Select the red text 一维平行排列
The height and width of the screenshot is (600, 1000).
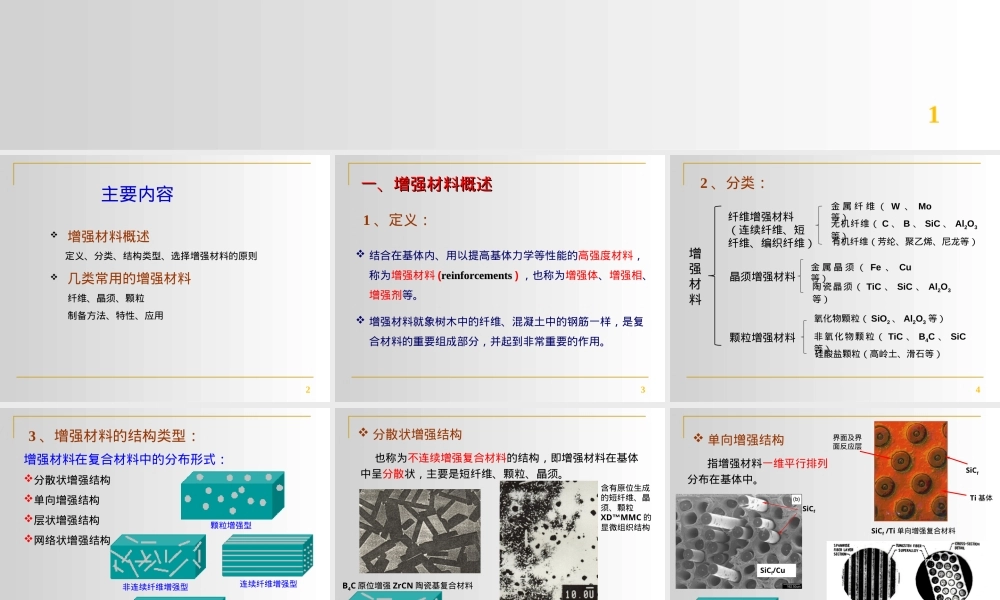click(795, 464)
